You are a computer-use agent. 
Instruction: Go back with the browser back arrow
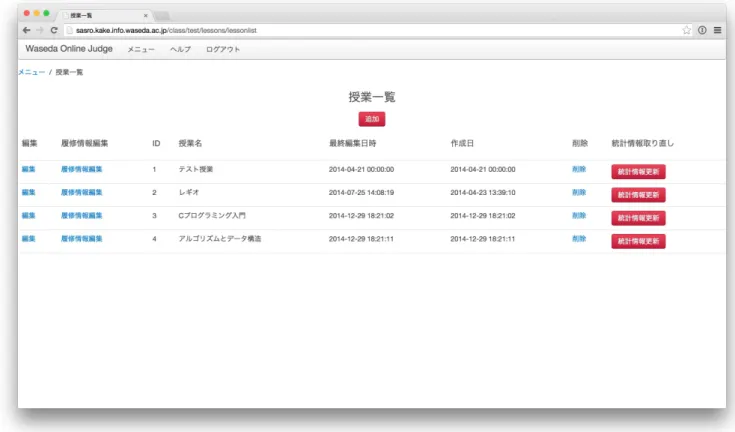pos(26,30)
